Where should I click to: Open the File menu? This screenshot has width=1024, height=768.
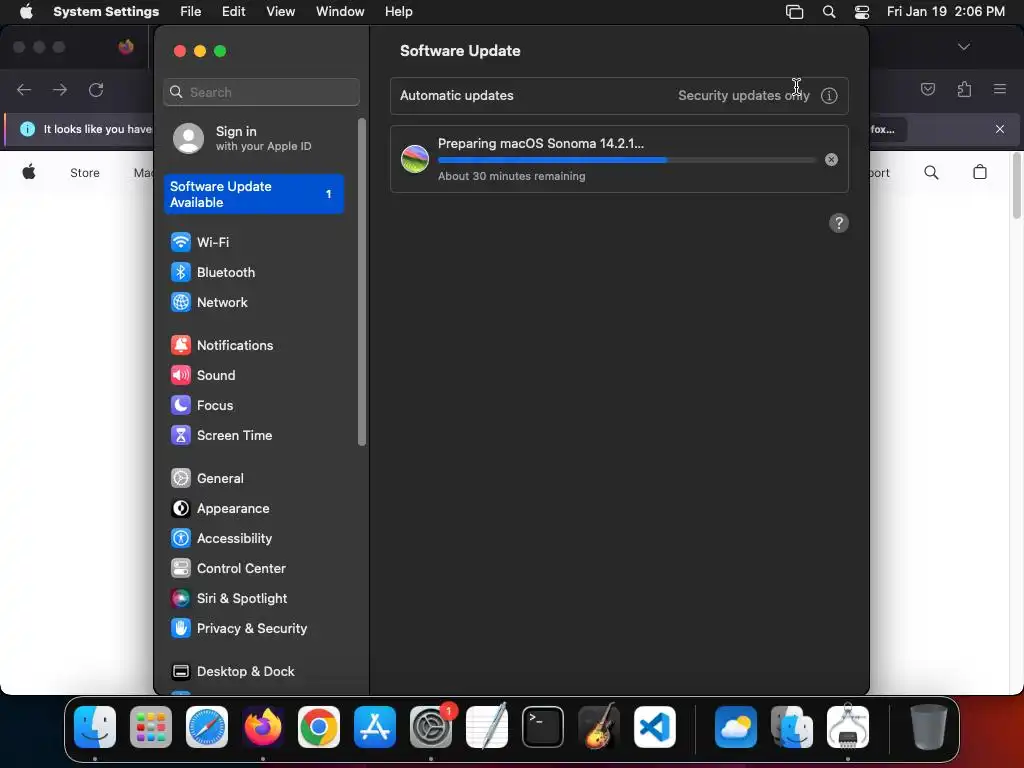pyautogui.click(x=191, y=12)
